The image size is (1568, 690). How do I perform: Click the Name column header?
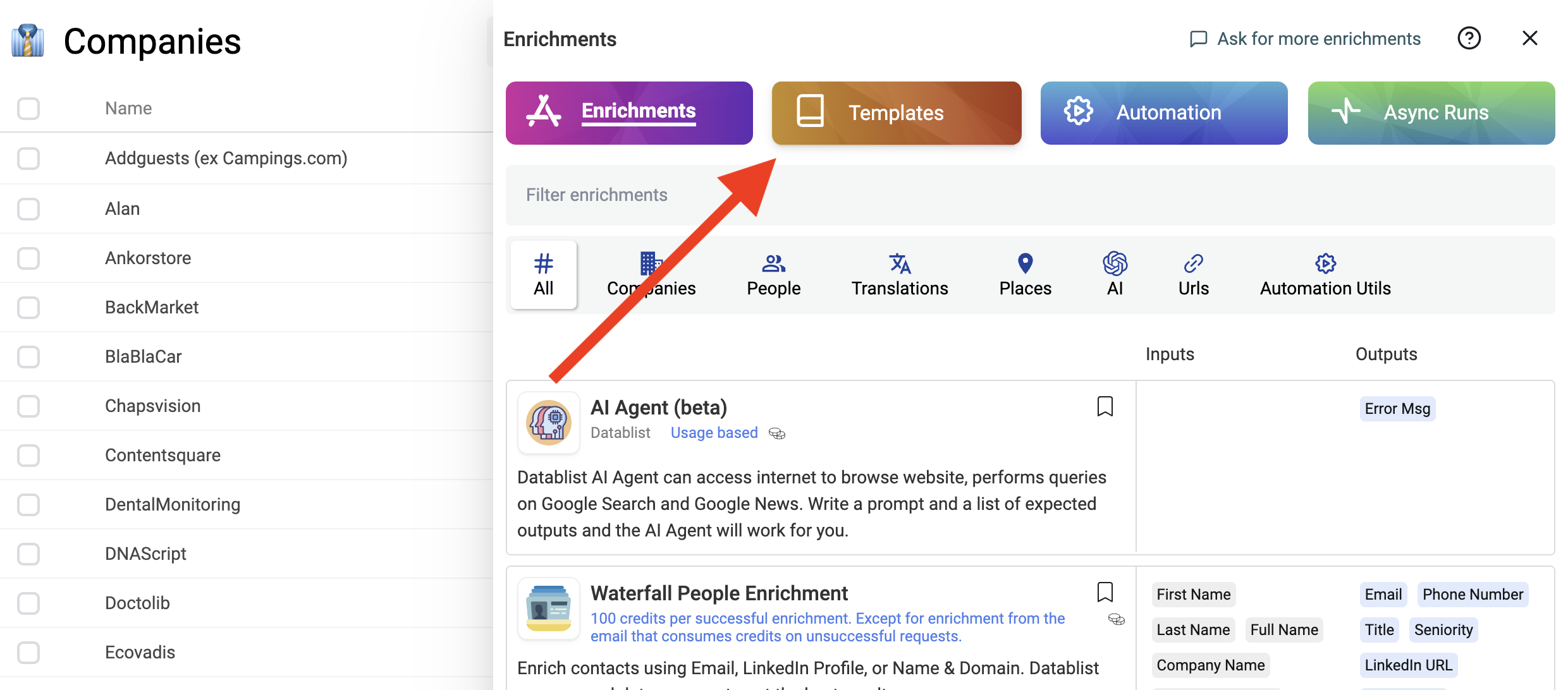[128, 109]
